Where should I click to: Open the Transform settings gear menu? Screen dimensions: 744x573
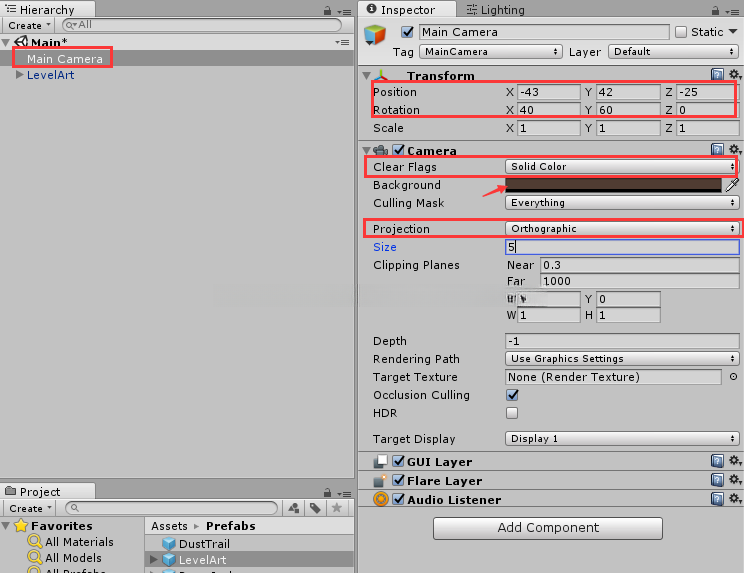tap(735, 74)
